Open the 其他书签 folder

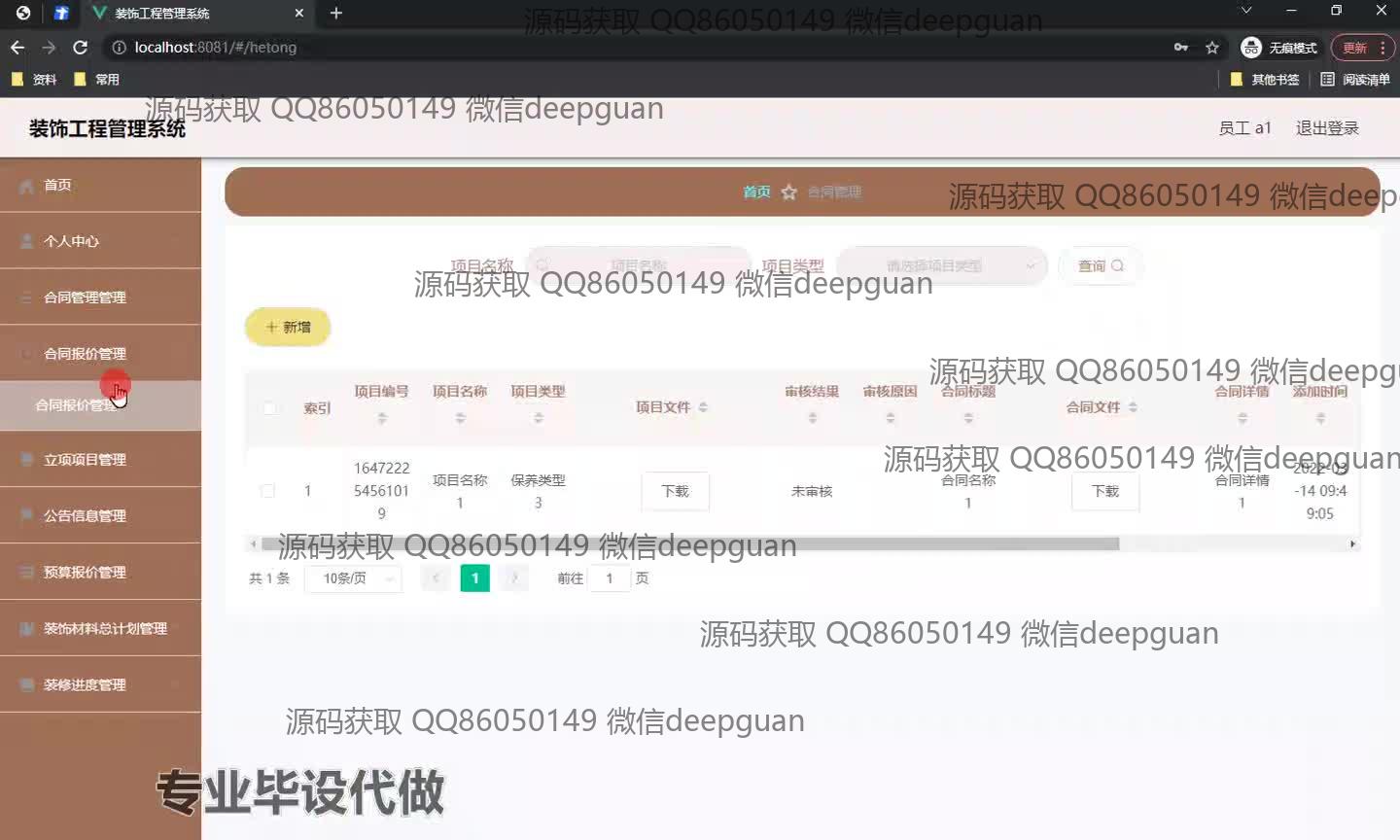click(1265, 80)
